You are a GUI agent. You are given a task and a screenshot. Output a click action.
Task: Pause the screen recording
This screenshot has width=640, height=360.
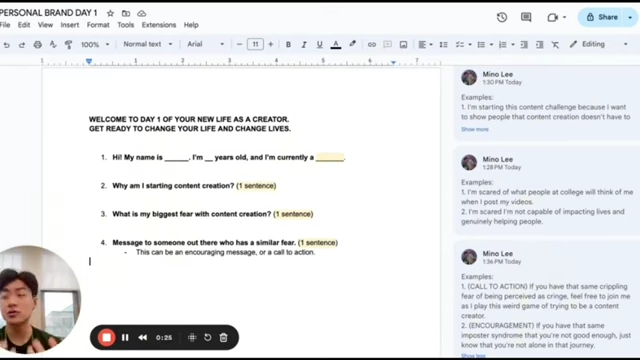125,338
